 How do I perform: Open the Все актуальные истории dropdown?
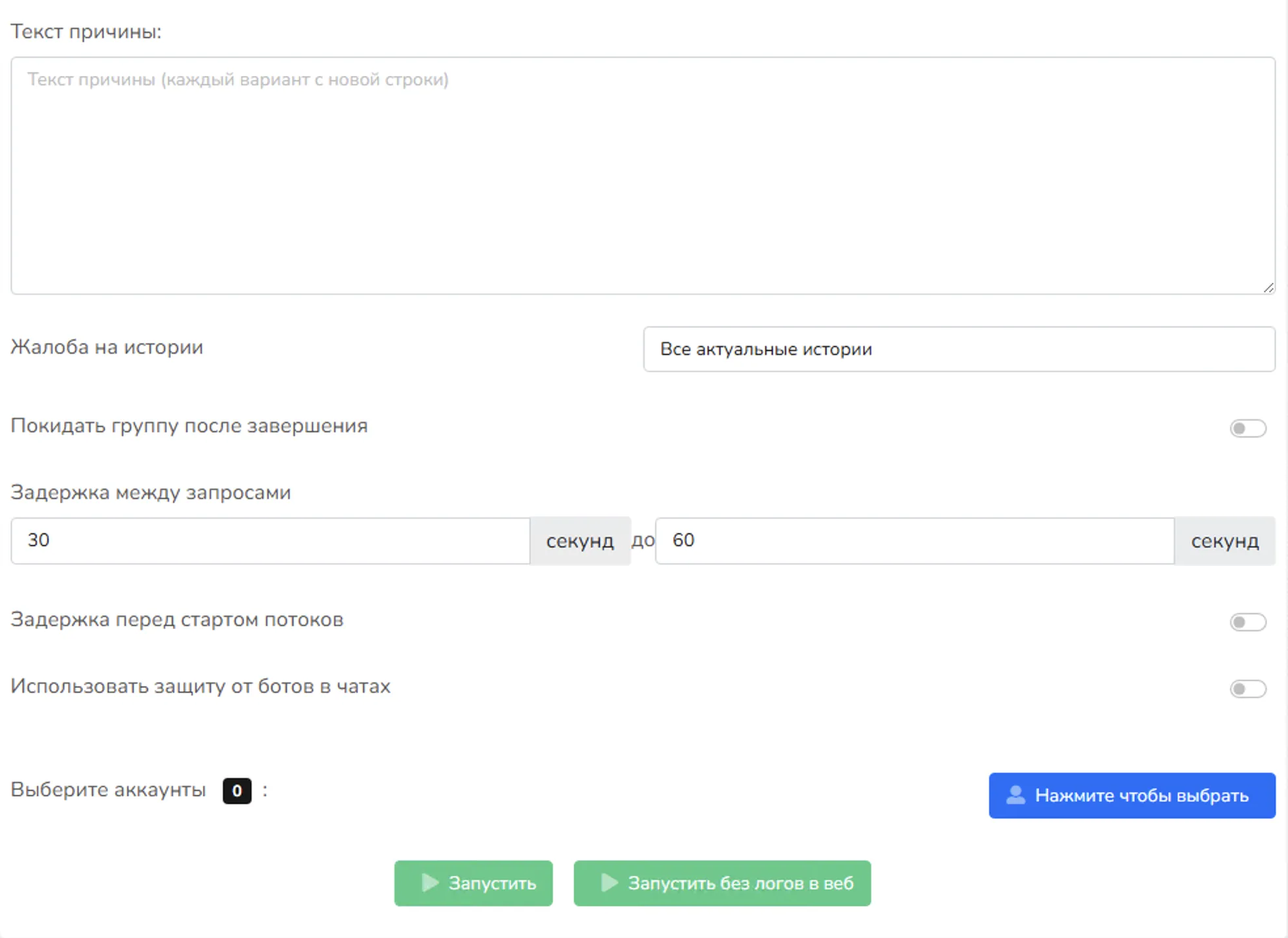(x=958, y=349)
